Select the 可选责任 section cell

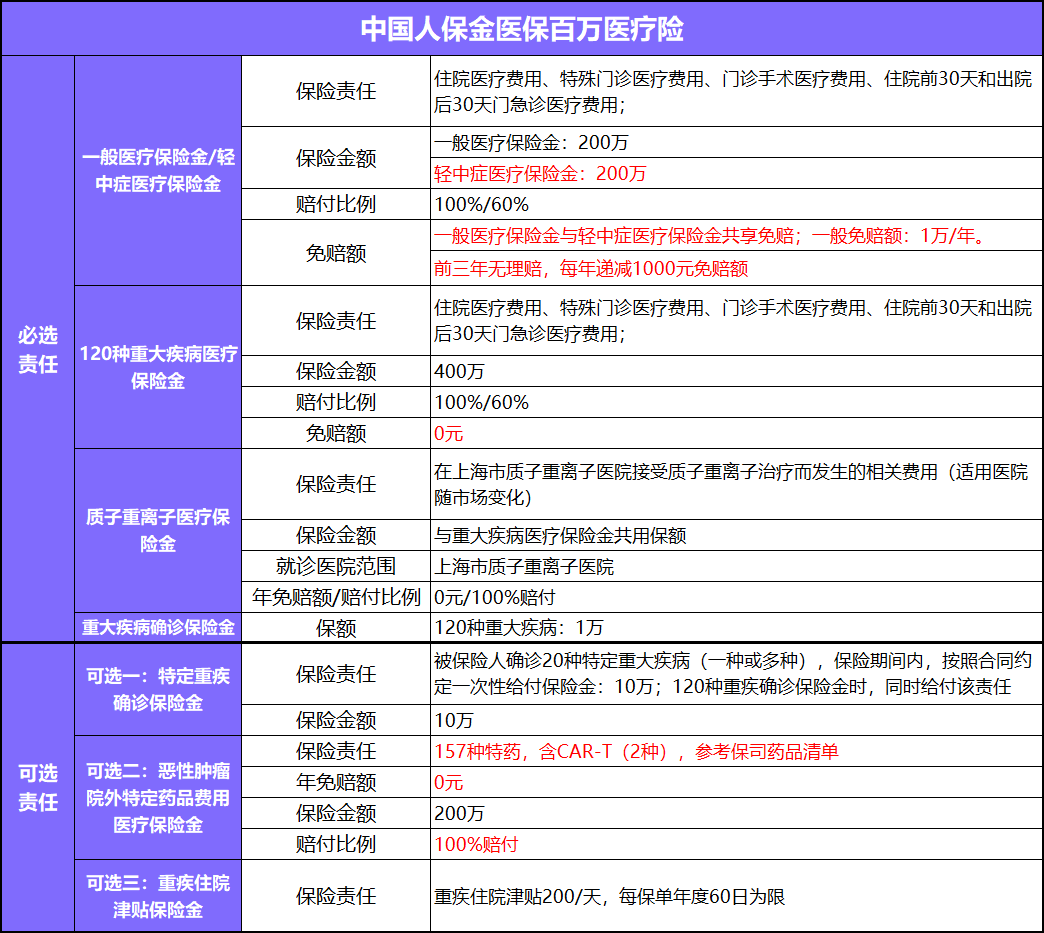38,787
